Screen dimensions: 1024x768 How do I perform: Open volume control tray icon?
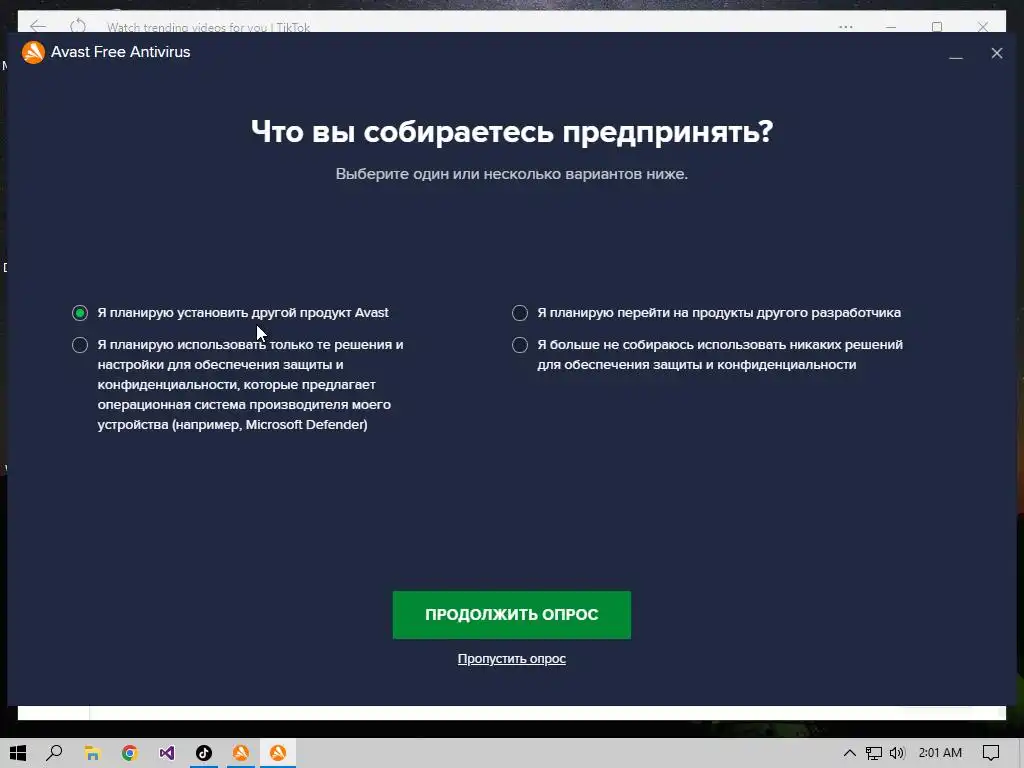(x=897, y=753)
